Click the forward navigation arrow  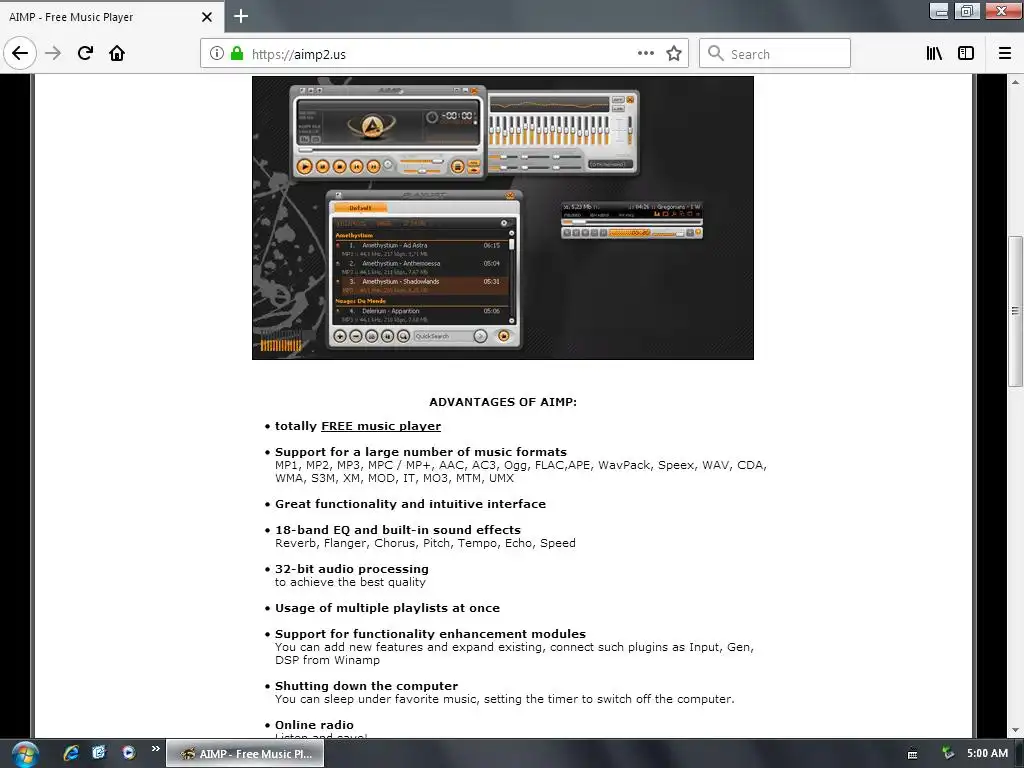(53, 53)
